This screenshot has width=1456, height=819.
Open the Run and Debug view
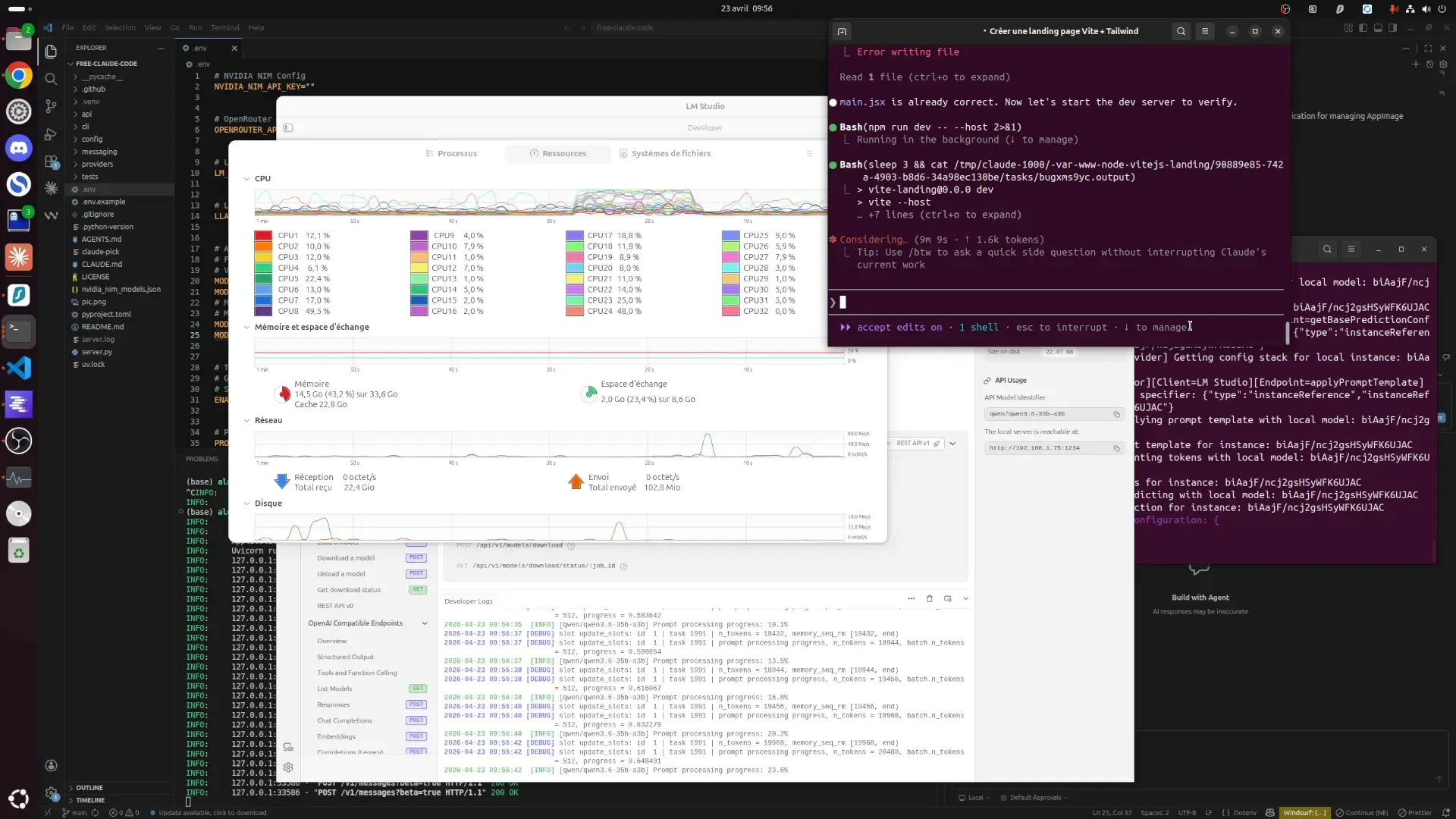[51, 134]
